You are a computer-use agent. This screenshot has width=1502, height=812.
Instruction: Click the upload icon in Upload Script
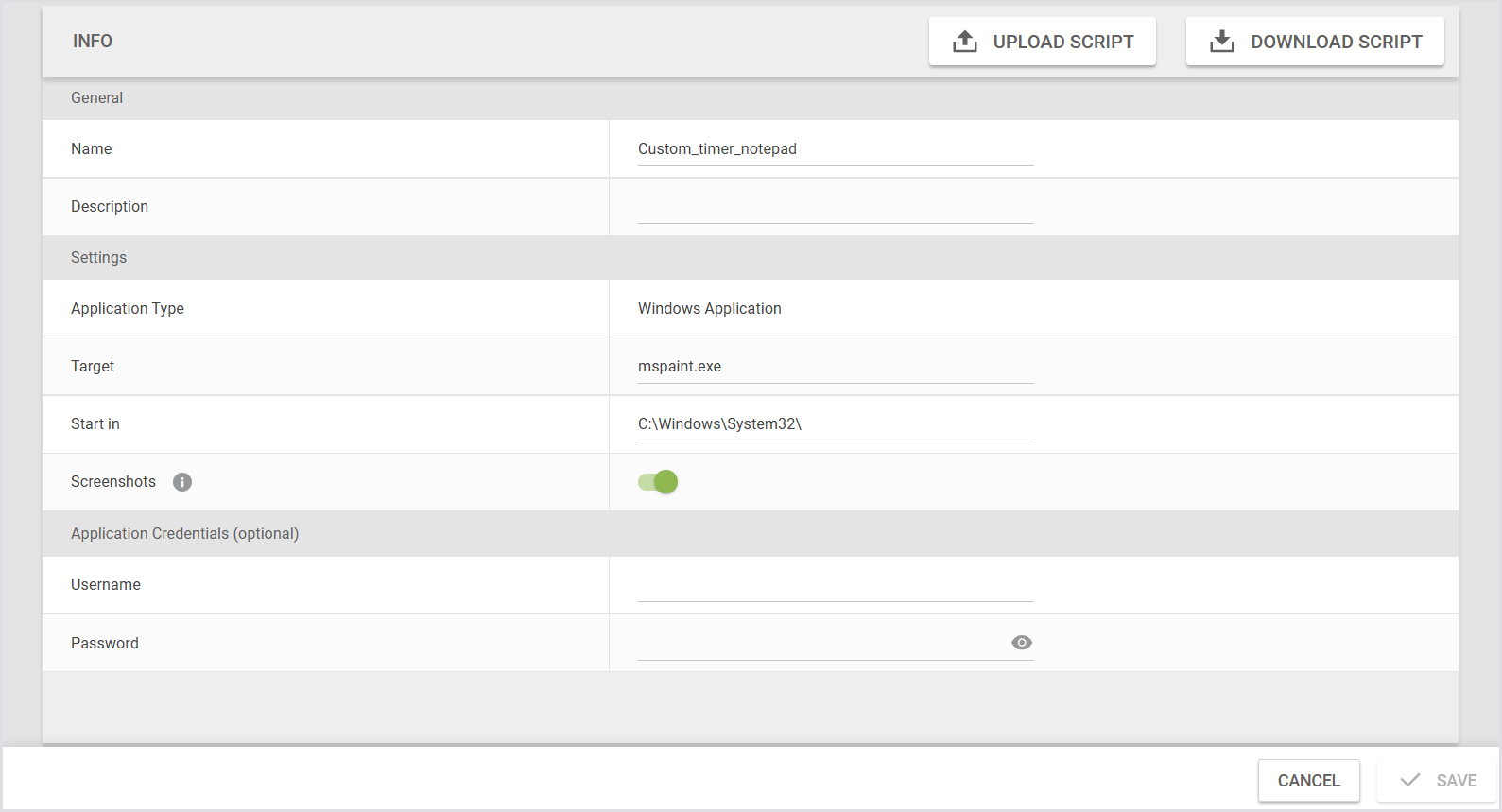coord(964,42)
